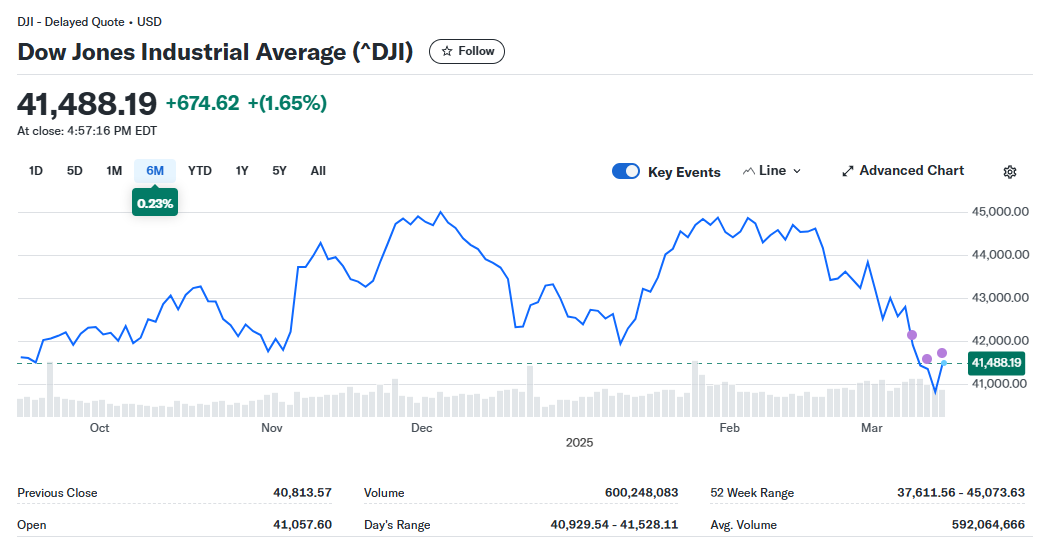Click the Dec x-axis label

tap(422, 428)
